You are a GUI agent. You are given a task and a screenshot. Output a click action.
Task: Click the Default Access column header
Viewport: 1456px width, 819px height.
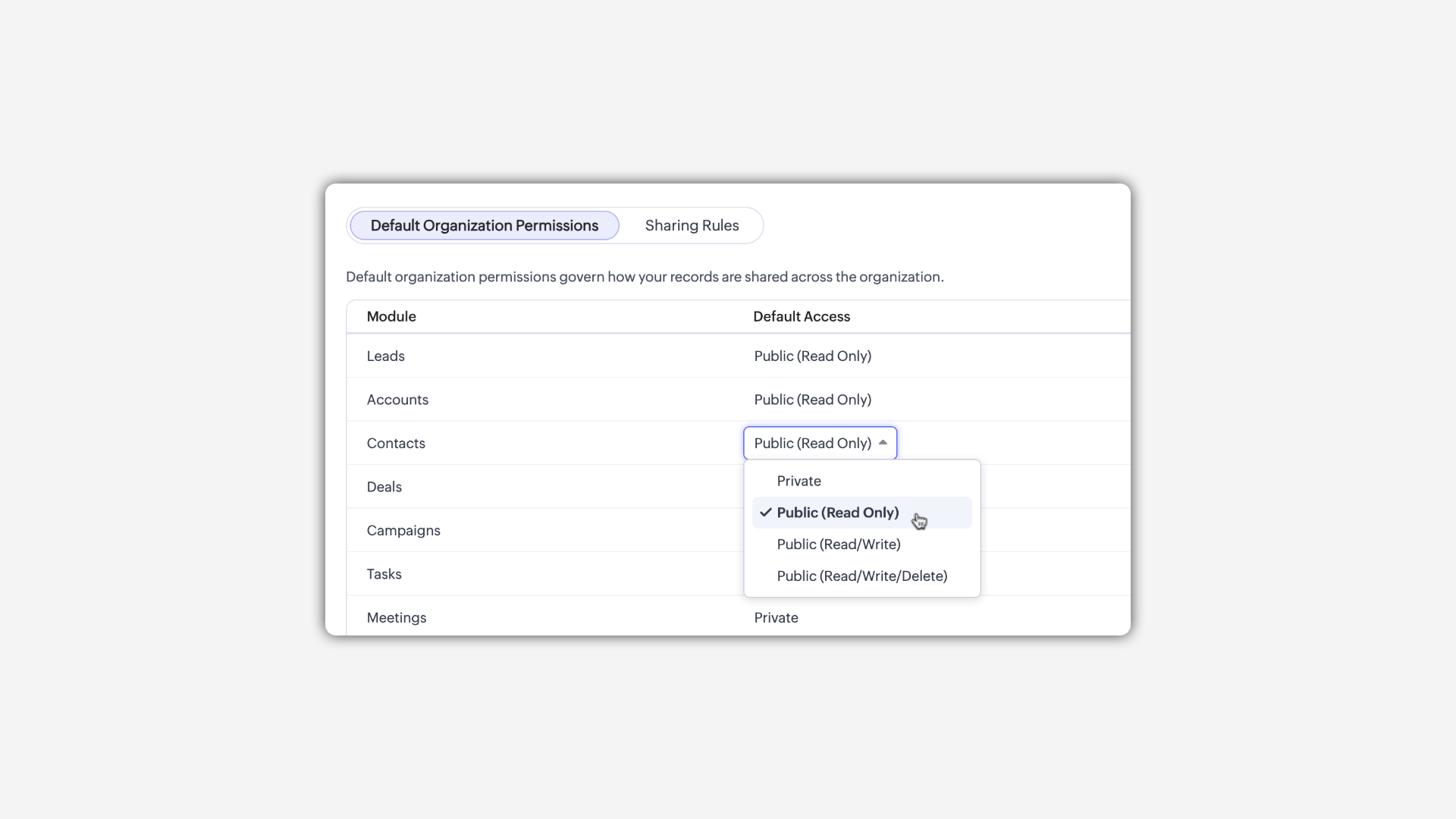pyautogui.click(x=801, y=317)
